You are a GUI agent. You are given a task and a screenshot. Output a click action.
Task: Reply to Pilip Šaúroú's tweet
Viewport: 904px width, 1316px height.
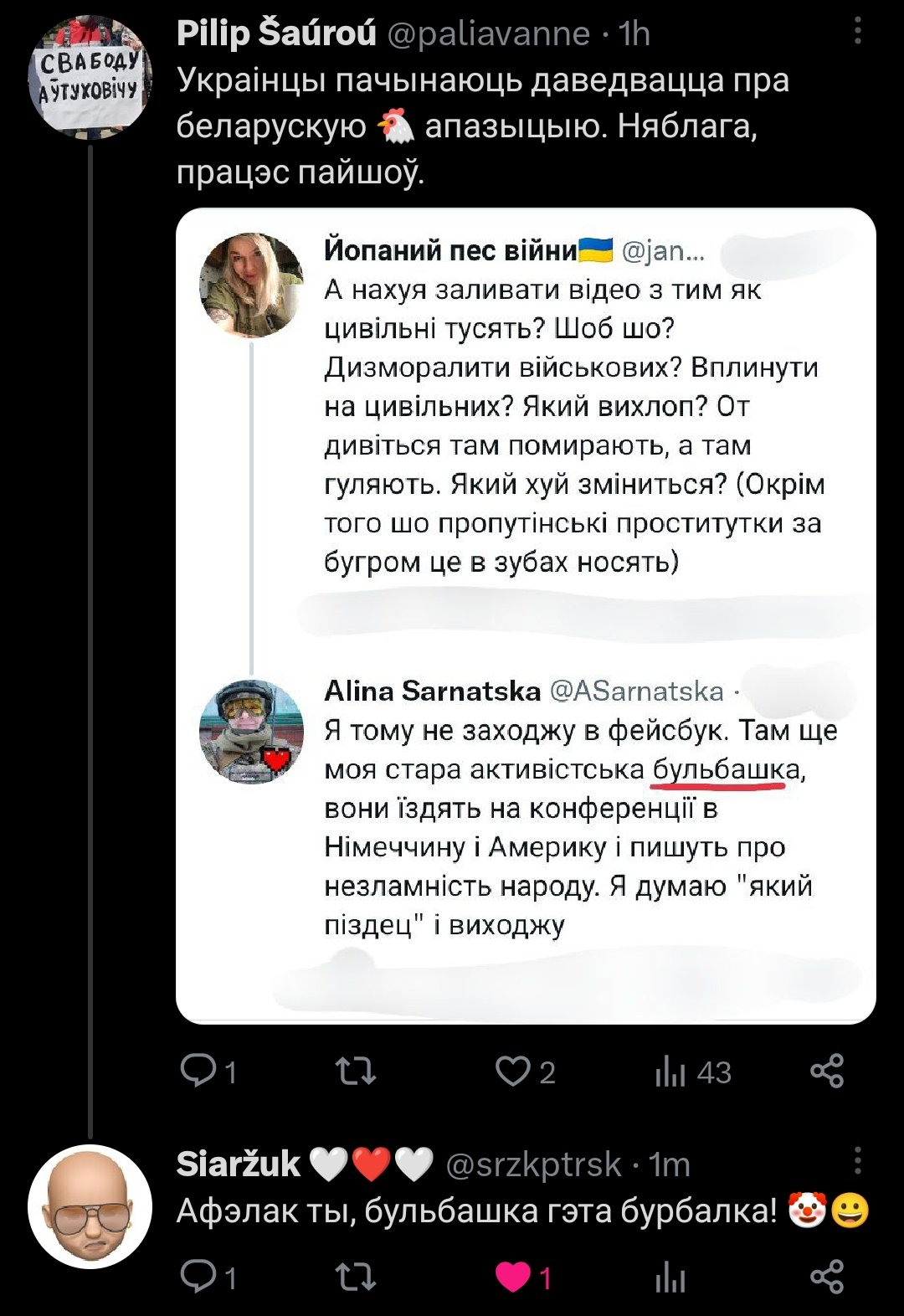[x=199, y=1072]
